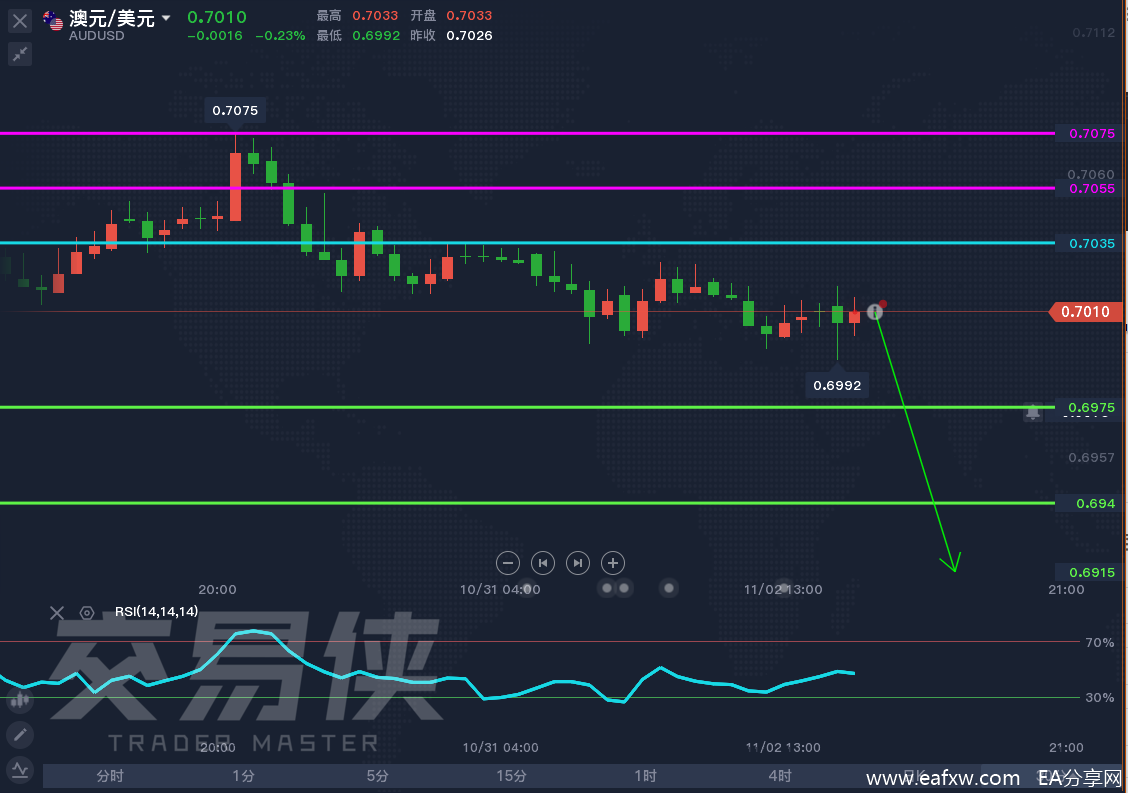Switch to the 1时 timeframe tab

(x=645, y=776)
